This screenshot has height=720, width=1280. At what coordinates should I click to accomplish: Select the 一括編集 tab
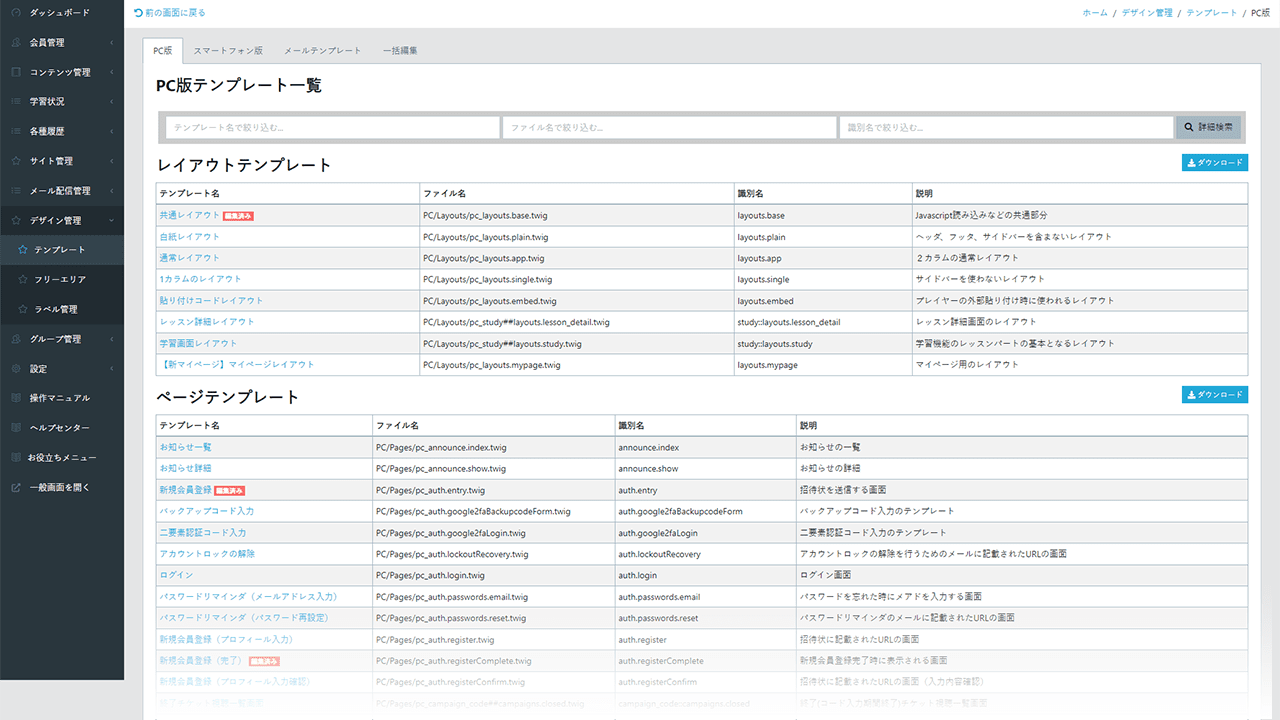click(x=400, y=50)
